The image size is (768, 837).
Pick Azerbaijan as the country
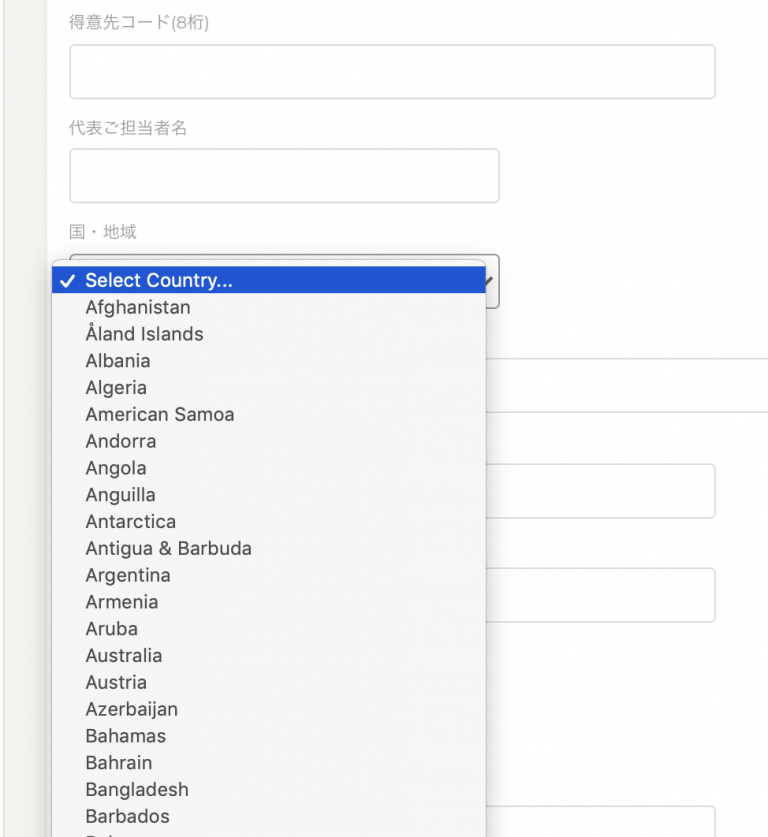[x=131, y=709]
